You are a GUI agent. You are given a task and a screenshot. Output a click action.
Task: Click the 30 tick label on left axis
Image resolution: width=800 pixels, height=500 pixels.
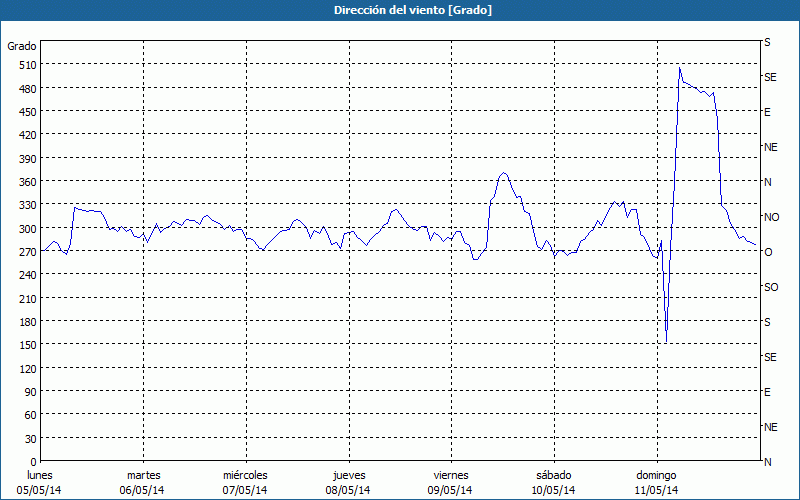29,439
